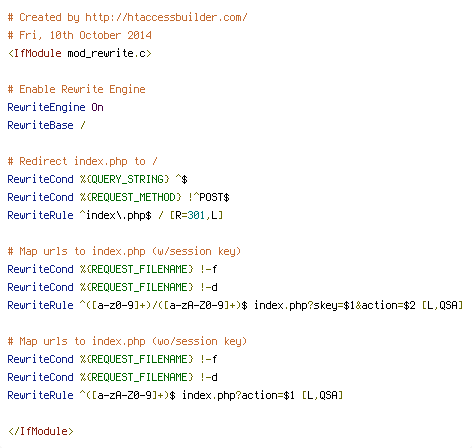Screen dimensions: 472x448
Task: Click the [L,QSA] flags on skey rule
Action: pos(442,305)
